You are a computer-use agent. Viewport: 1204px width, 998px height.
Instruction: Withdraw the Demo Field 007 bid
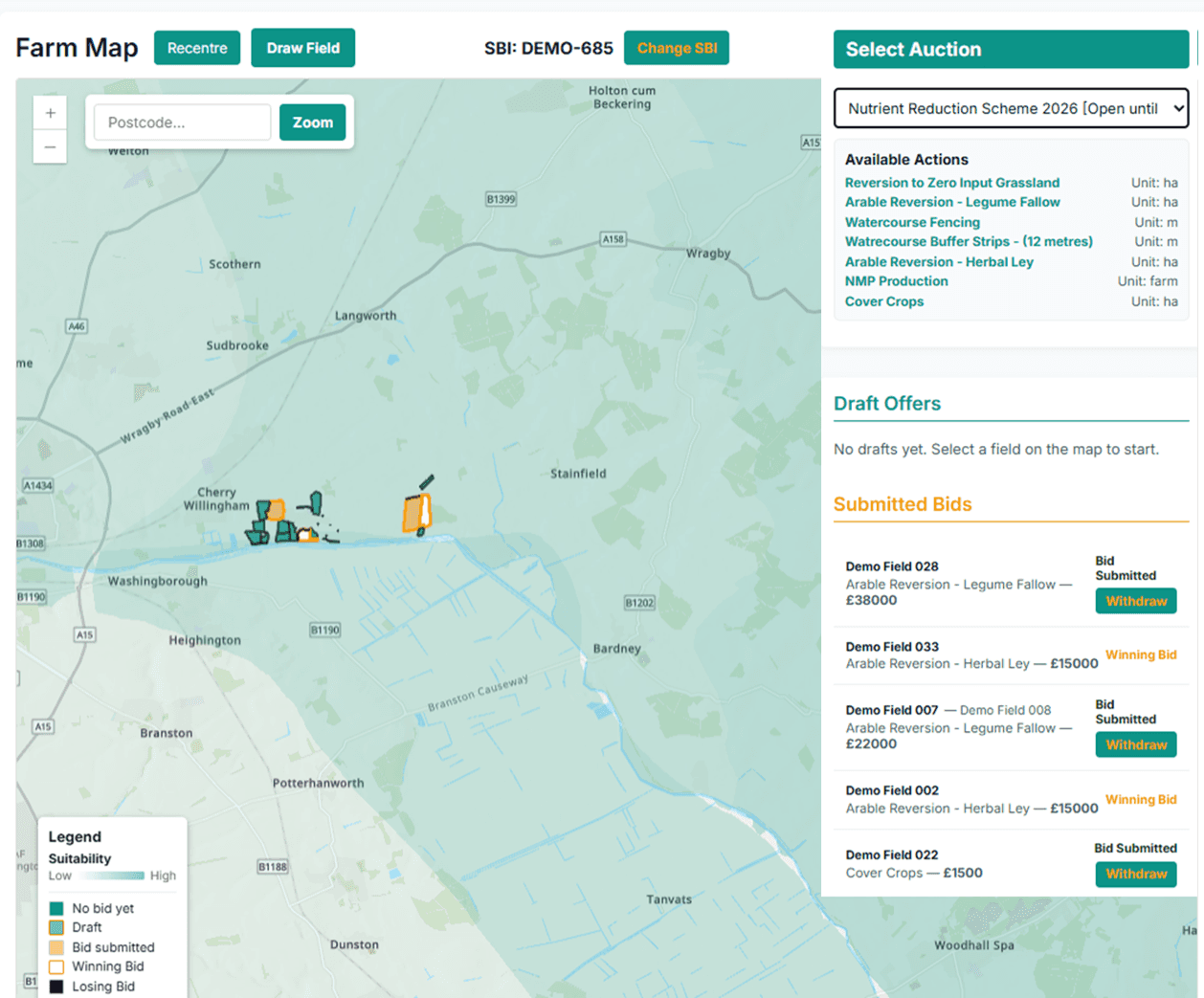point(1136,744)
